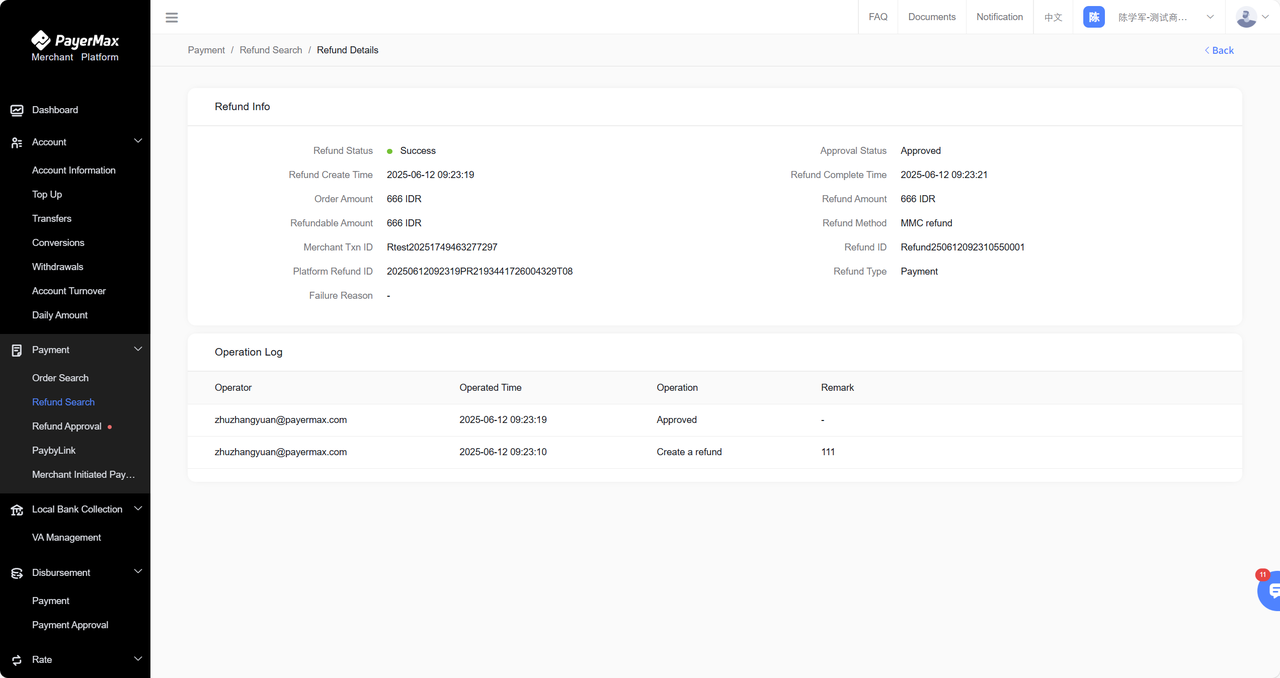Open Payment under Disbursement section
The image size is (1280, 678).
[x=51, y=601]
